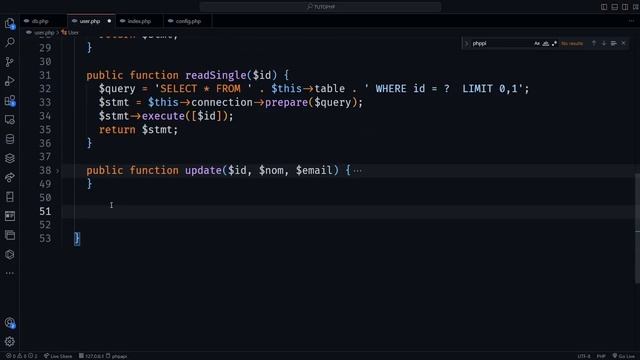Expand the Replace row in find widget

coord(467,43)
